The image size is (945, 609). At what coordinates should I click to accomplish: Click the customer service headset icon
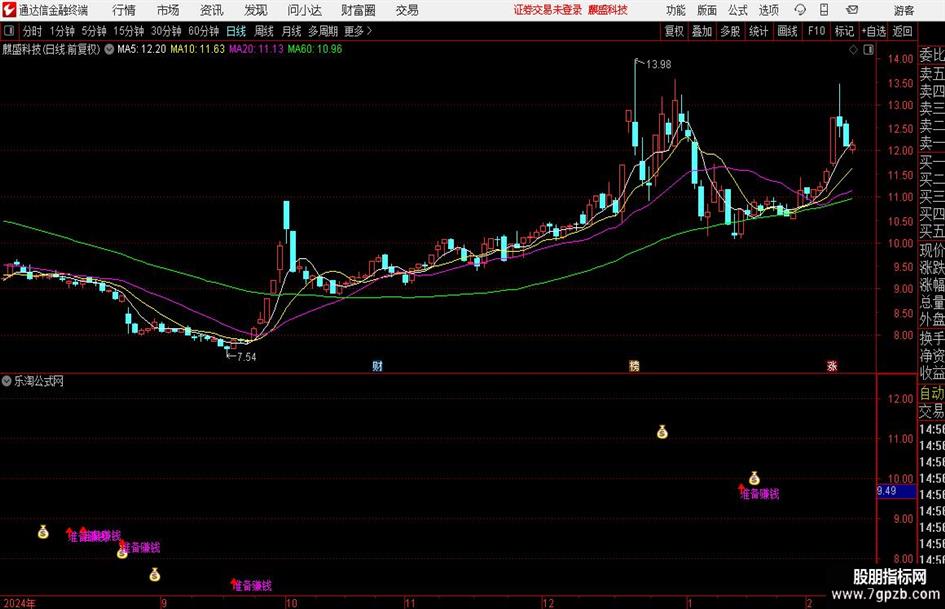click(800, 10)
